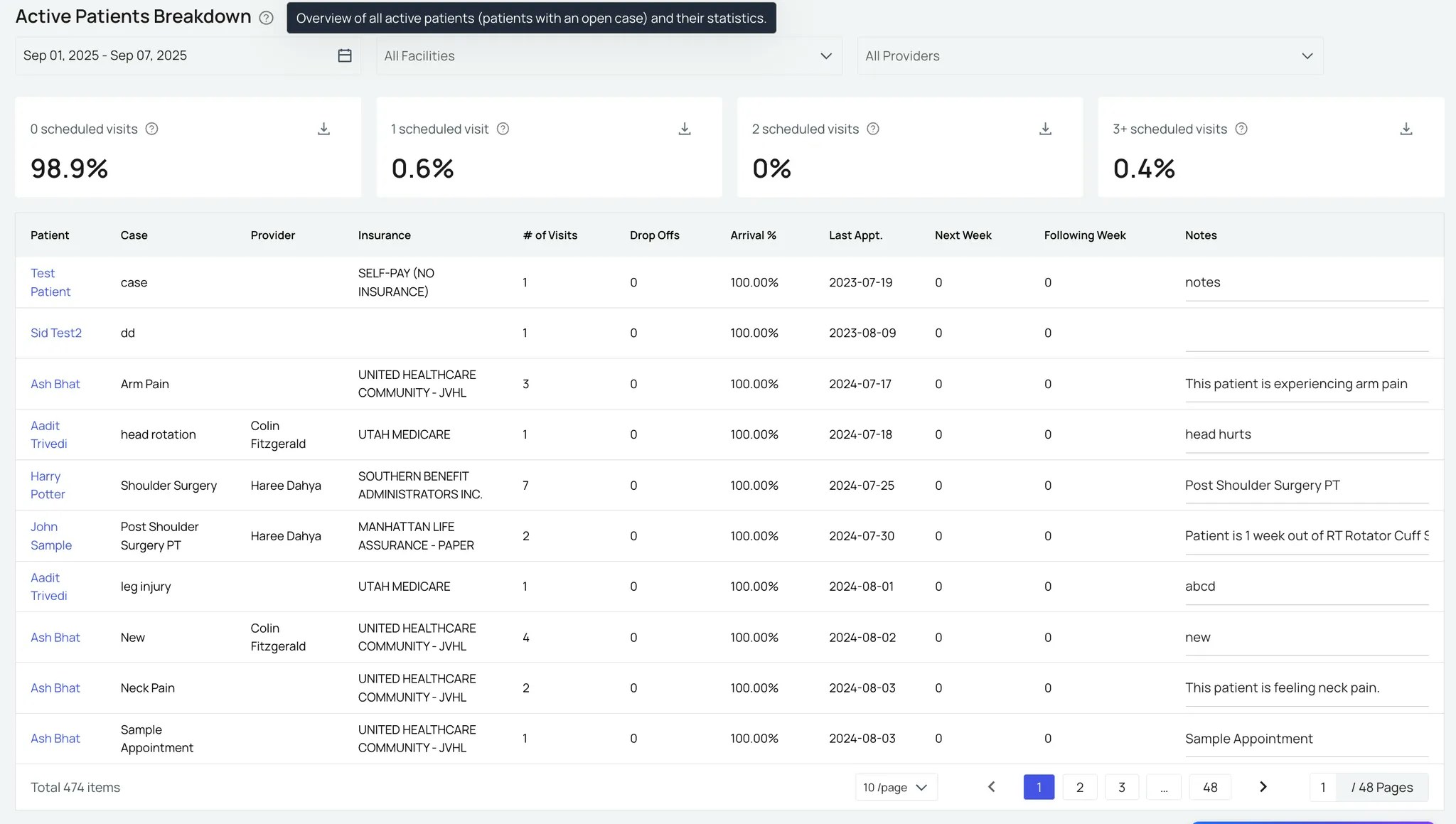Go to next page with right chevron
Screen dimensions: 1456x824
(1263, 786)
